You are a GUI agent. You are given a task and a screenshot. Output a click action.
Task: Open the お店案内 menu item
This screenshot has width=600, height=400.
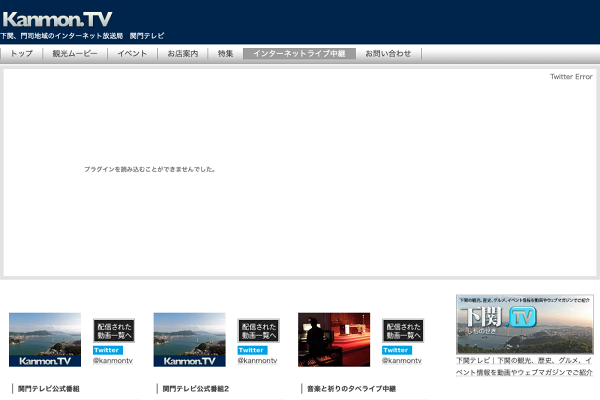click(x=183, y=54)
